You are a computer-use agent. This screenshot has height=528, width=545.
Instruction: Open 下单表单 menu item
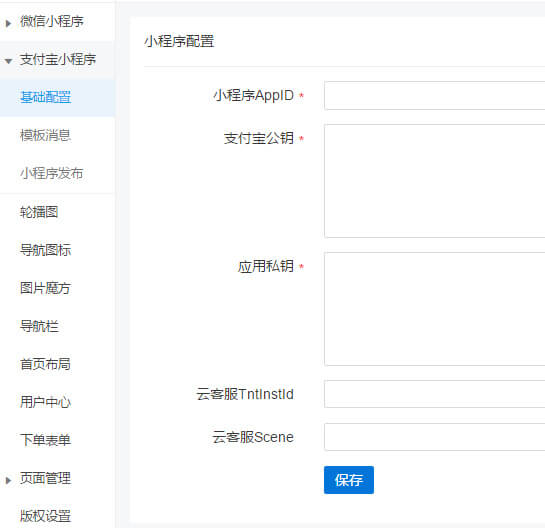45,440
